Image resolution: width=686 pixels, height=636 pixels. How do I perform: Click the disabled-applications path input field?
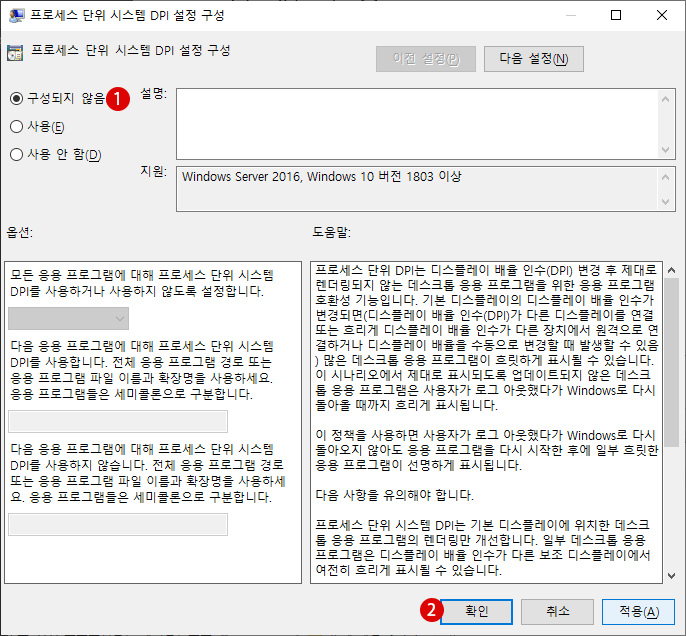[118, 524]
